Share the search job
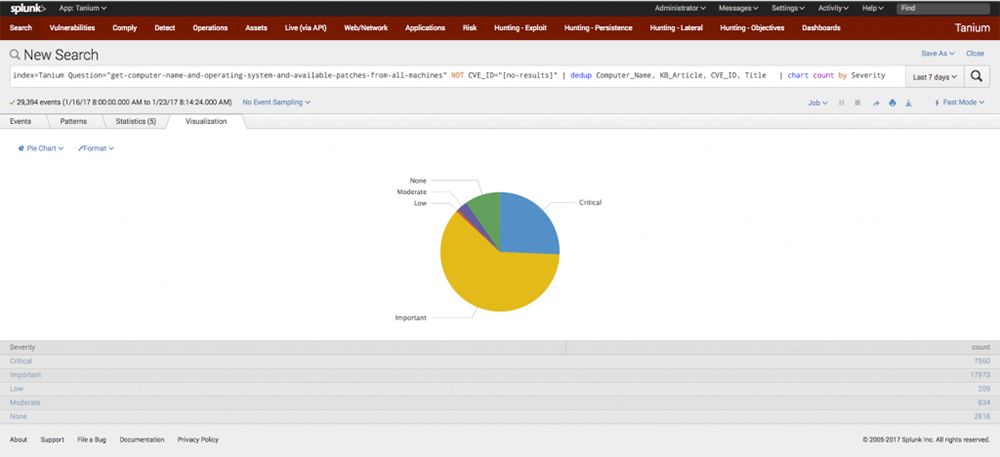1000x457 pixels. pyautogui.click(x=876, y=103)
